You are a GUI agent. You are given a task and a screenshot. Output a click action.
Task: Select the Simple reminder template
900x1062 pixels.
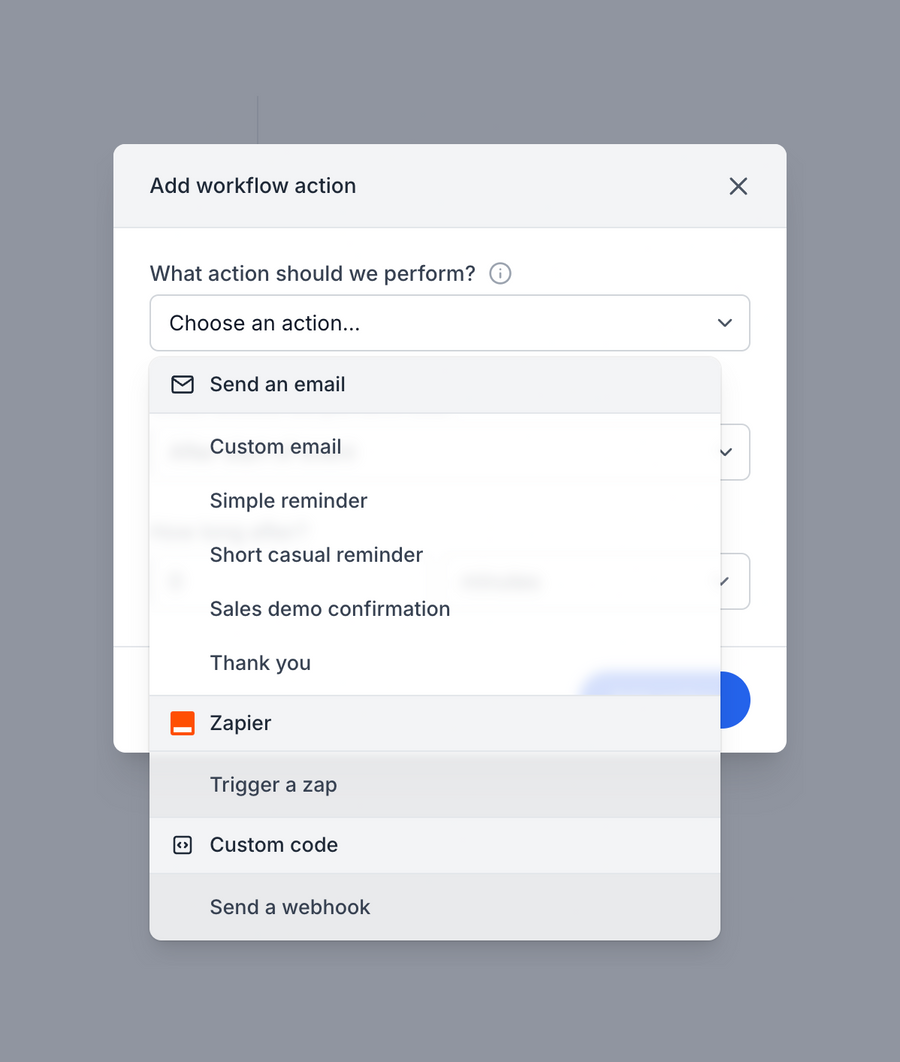pos(288,500)
